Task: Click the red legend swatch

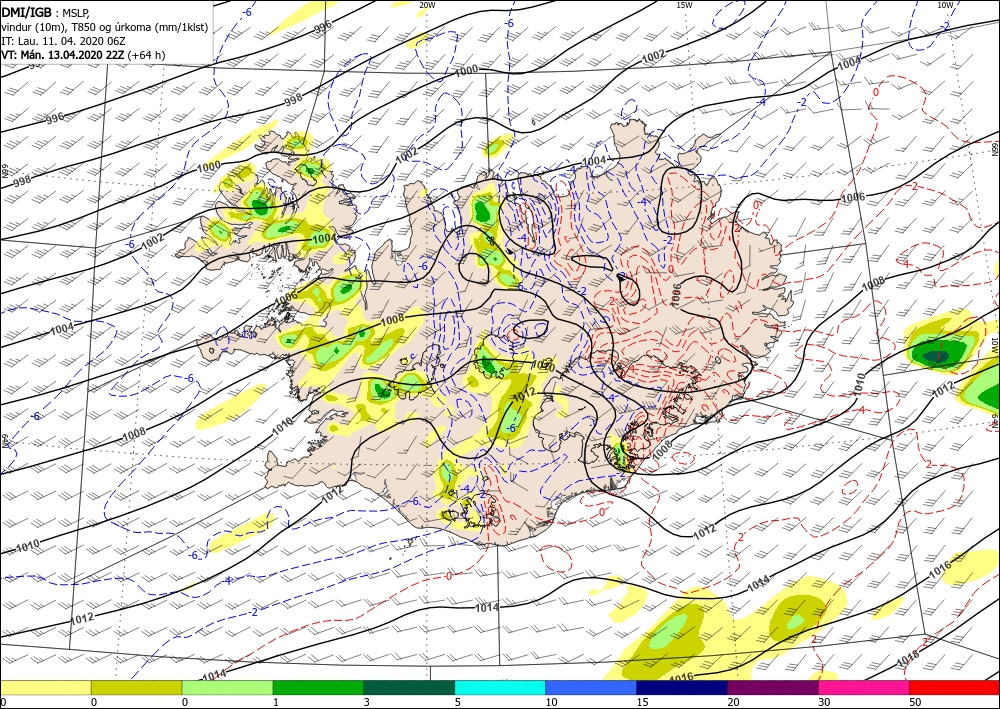Action: pyautogui.click(x=954, y=687)
